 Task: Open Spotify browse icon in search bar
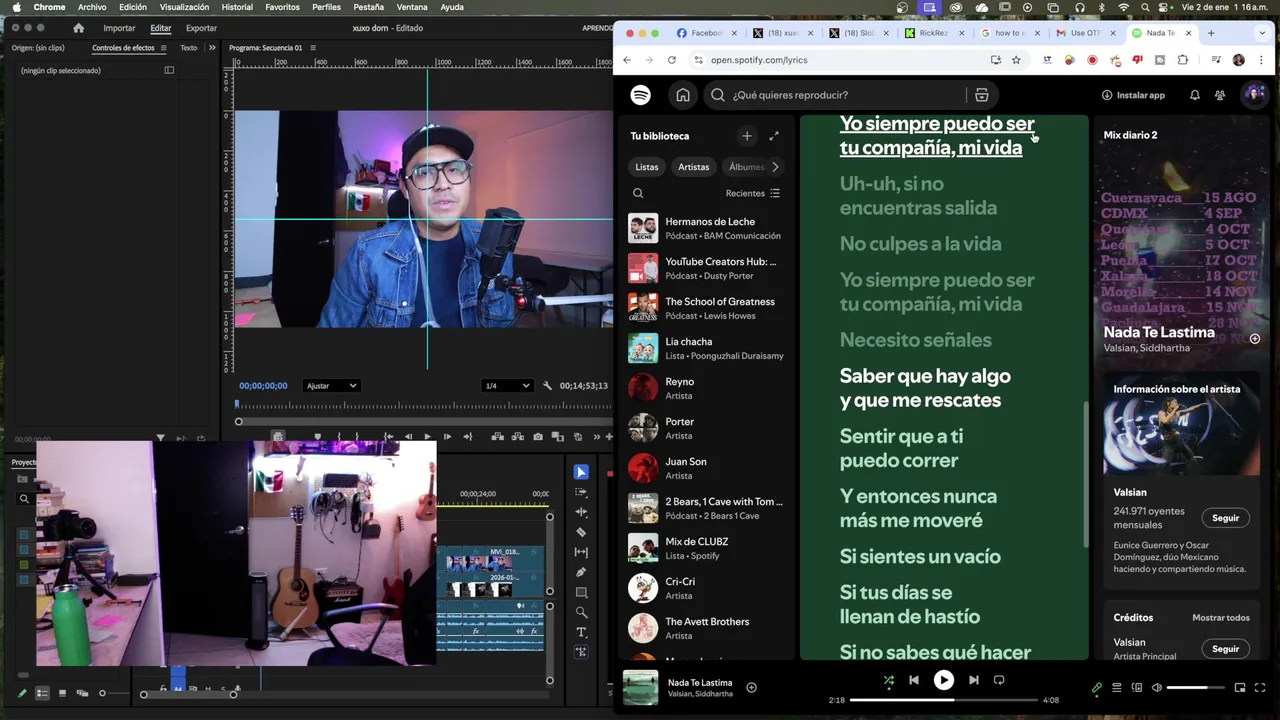pyautogui.click(x=981, y=95)
